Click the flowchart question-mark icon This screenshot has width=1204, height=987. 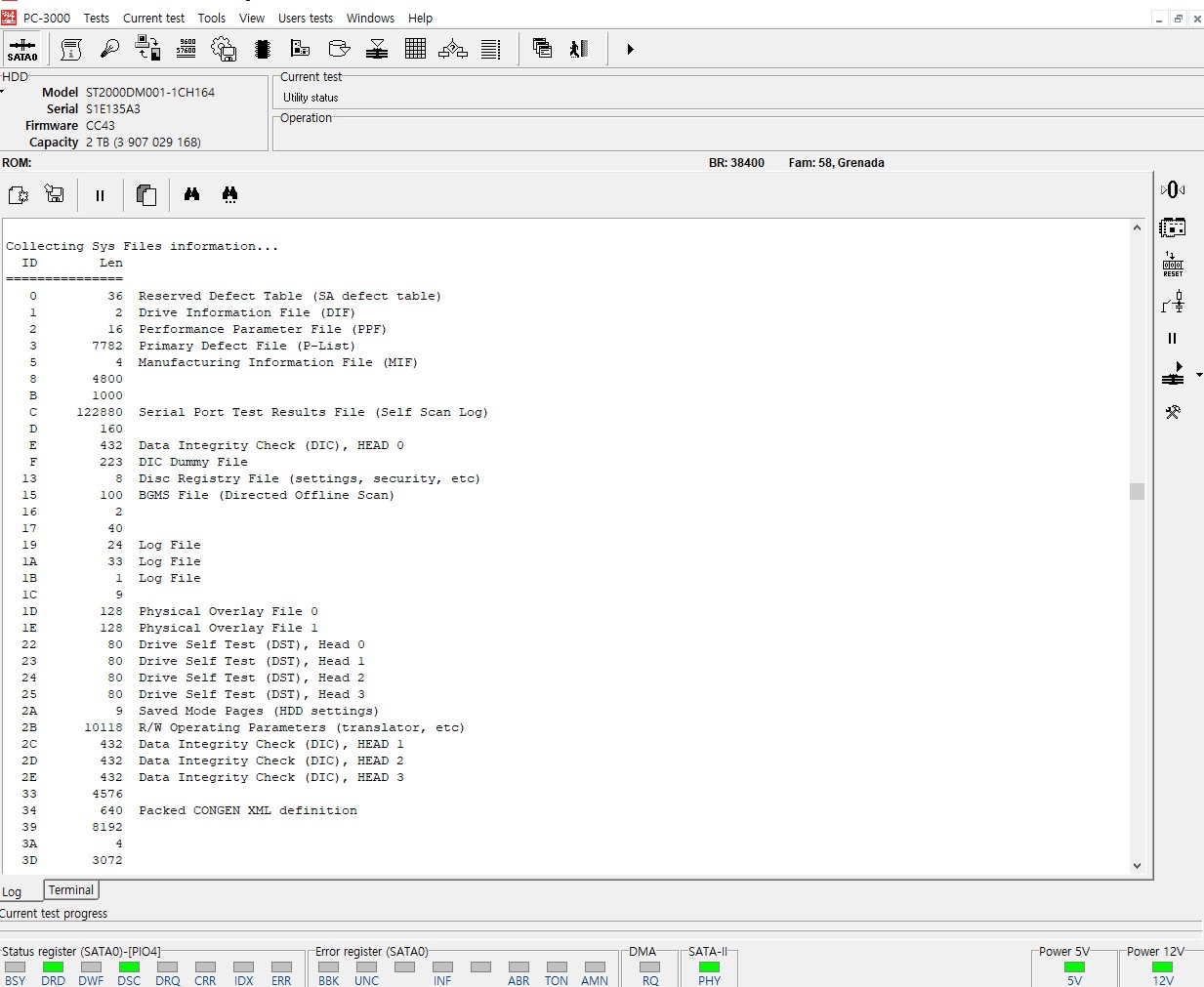[453, 49]
